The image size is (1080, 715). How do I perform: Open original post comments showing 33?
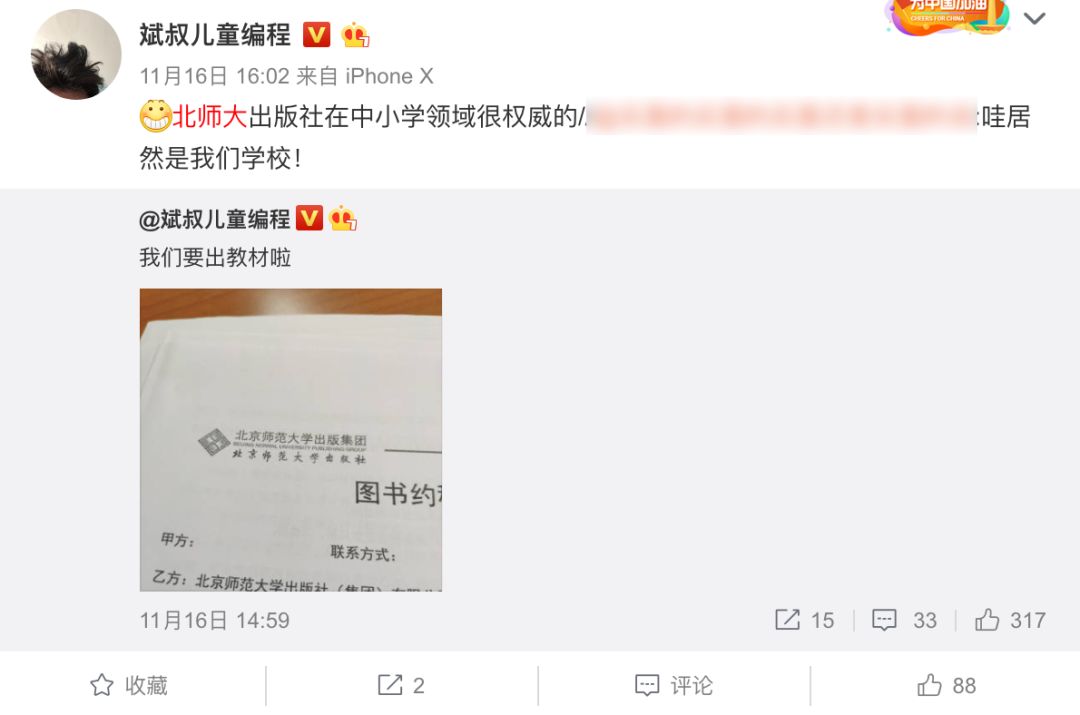(x=904, y=620)
